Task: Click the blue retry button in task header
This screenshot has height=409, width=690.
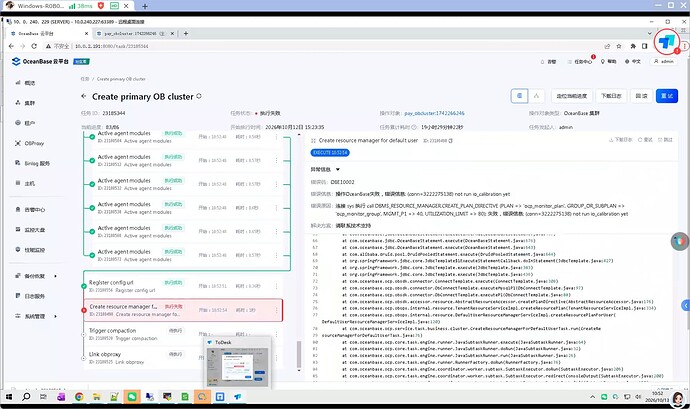Action: click(x=666, y=96)
